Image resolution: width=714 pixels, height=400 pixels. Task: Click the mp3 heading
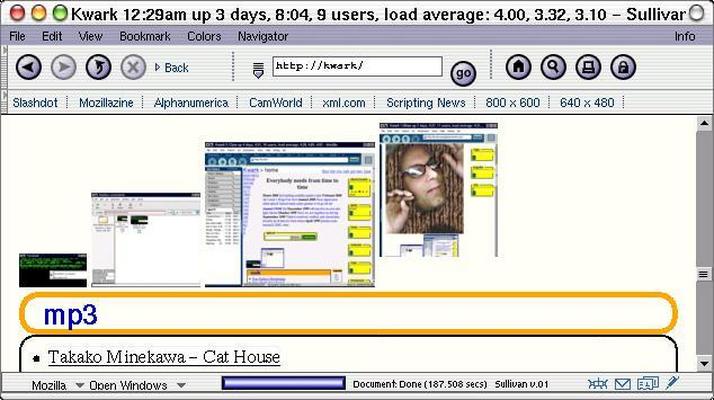[70, 314]
